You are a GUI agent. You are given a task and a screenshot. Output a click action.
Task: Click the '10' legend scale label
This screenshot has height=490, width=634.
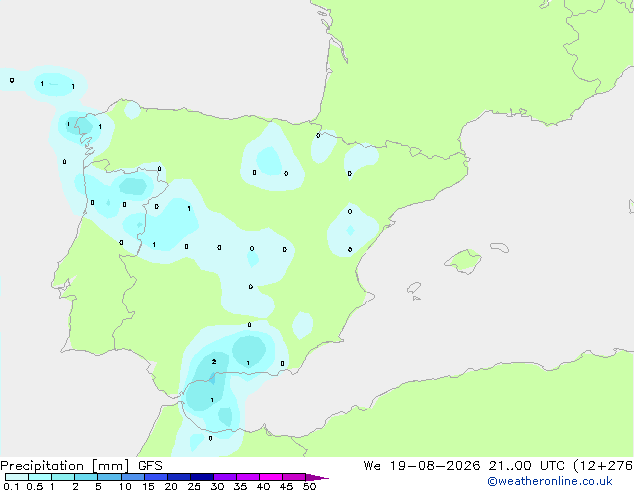[125, 486]
